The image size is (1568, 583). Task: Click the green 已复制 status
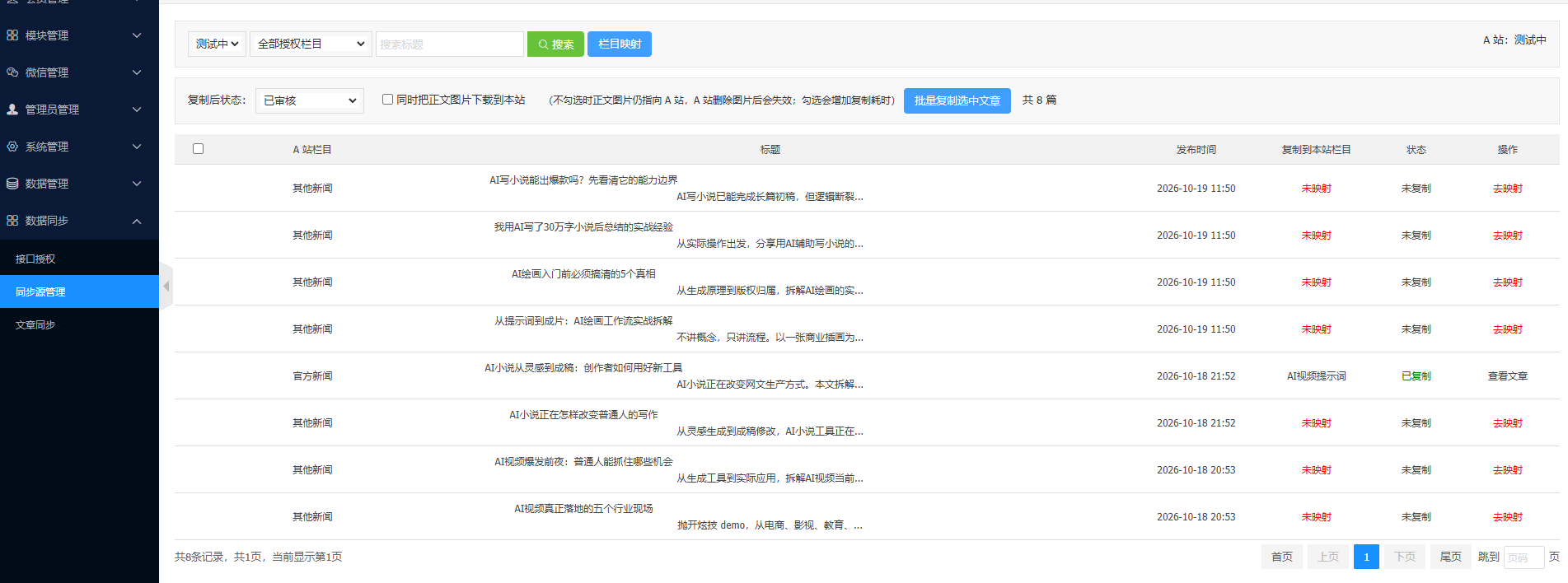[1416, 376]
